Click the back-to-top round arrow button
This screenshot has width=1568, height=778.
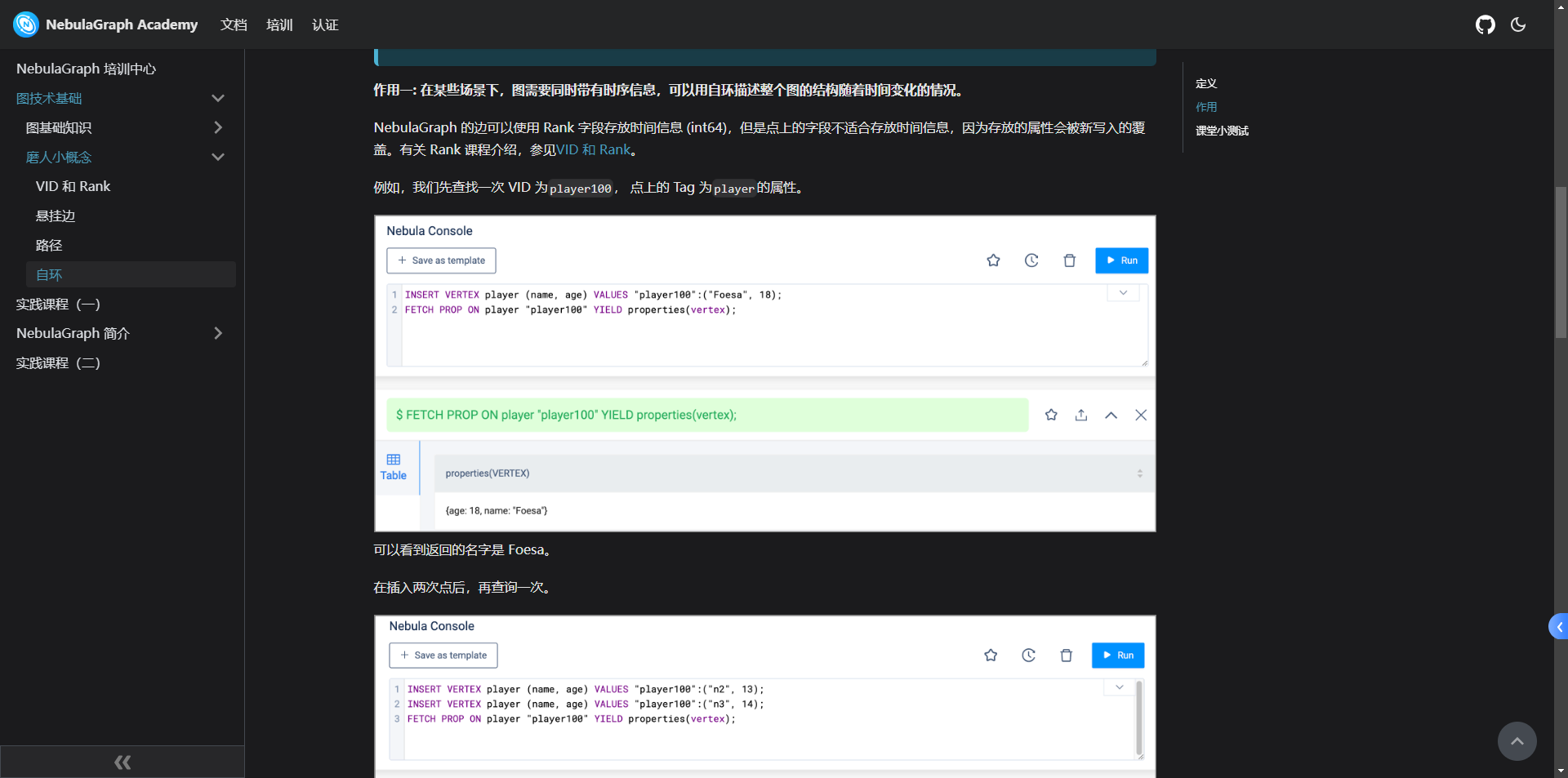(x=1517, y=741)
